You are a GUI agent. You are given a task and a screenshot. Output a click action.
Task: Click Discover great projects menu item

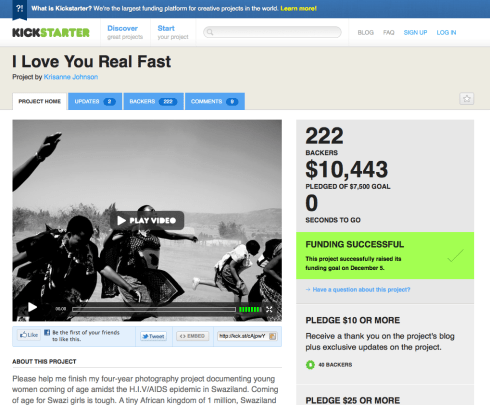click(125, 32)
